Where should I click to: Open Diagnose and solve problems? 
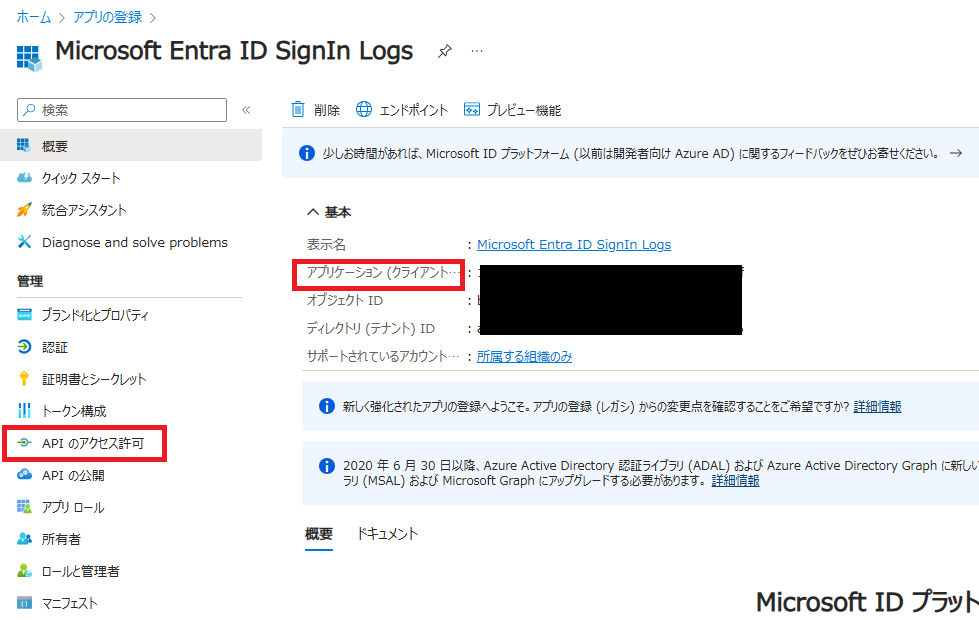coord(134,242)
